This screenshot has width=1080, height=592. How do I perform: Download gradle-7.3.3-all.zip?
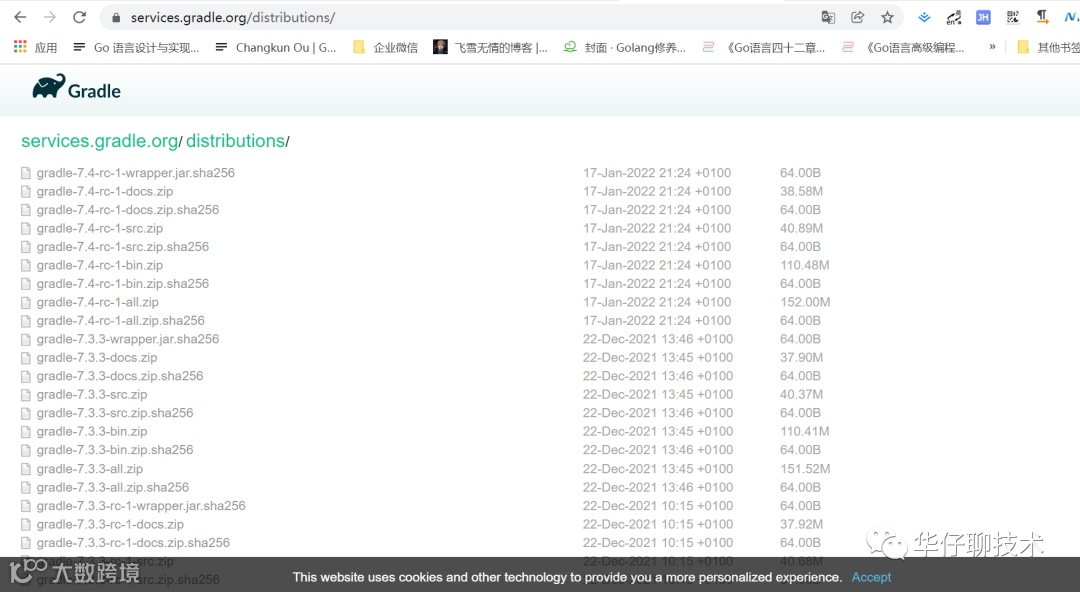click(x=90, y=469)
